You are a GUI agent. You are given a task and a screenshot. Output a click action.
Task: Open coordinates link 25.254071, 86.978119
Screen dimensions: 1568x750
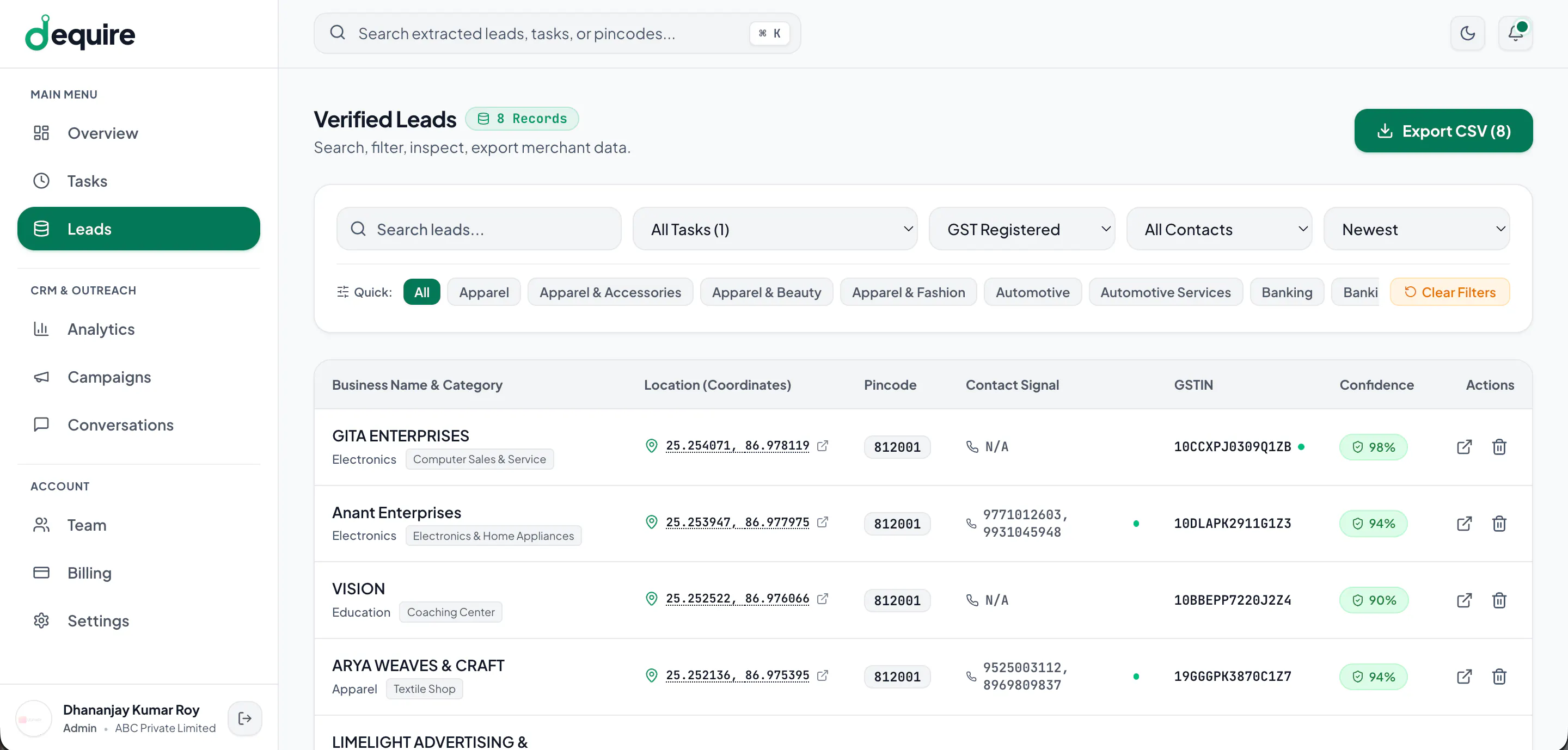[x=737, y=446]
